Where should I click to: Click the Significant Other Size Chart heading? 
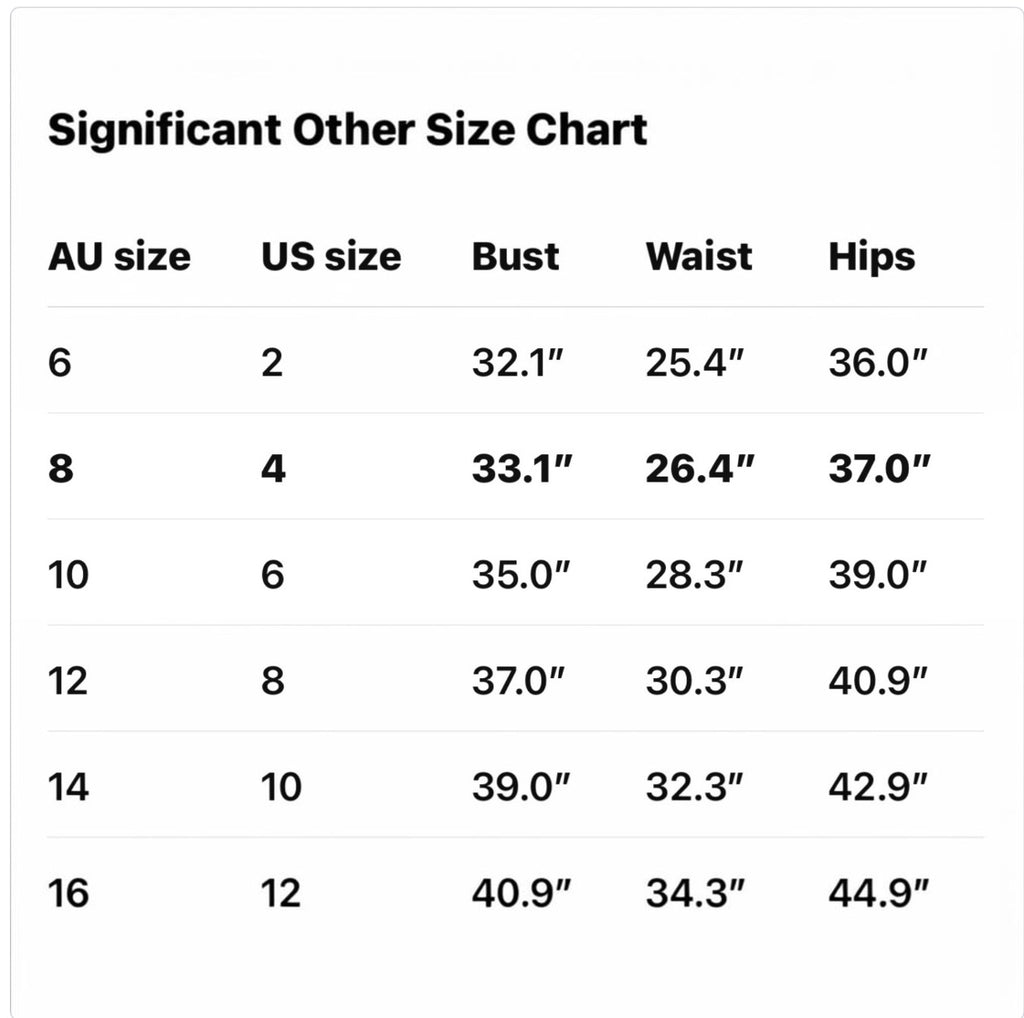(x=347, y=131)
